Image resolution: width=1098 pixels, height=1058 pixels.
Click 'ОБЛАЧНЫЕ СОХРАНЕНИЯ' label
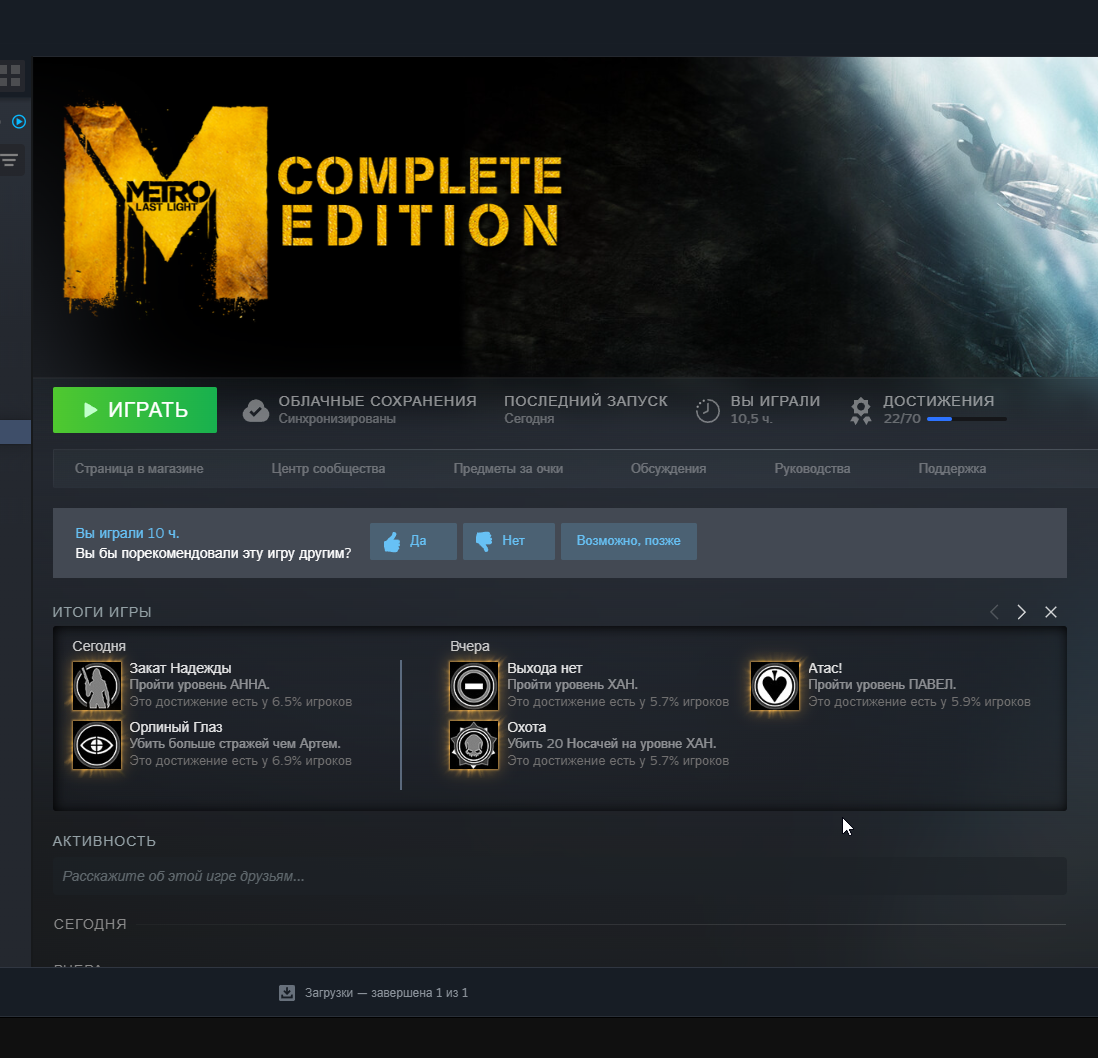tap(377, 401)
